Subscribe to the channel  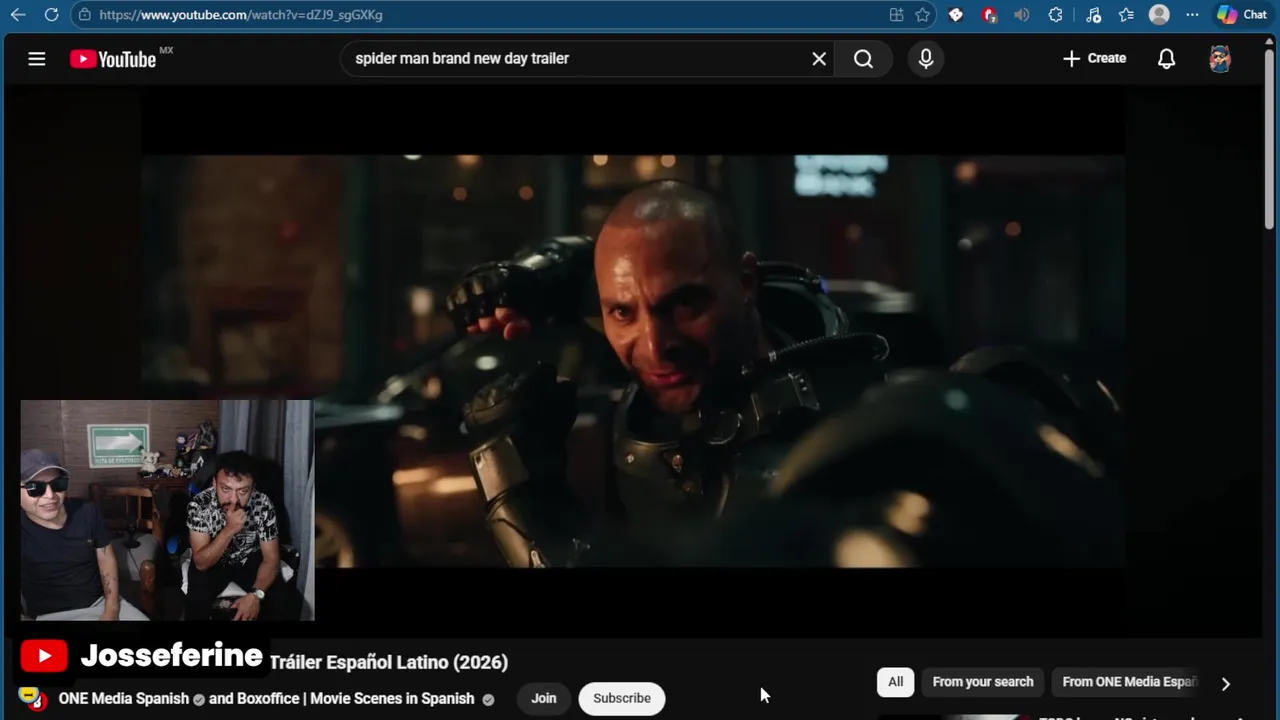[622, 698]
